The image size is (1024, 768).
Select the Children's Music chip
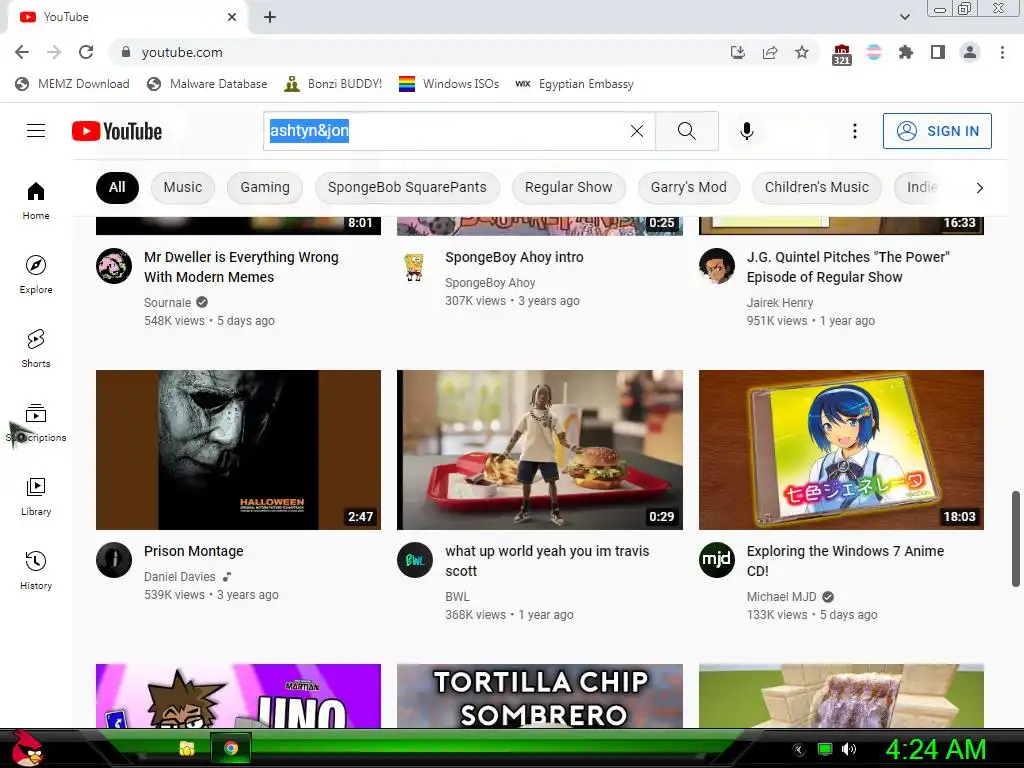[x=816, y=188]
